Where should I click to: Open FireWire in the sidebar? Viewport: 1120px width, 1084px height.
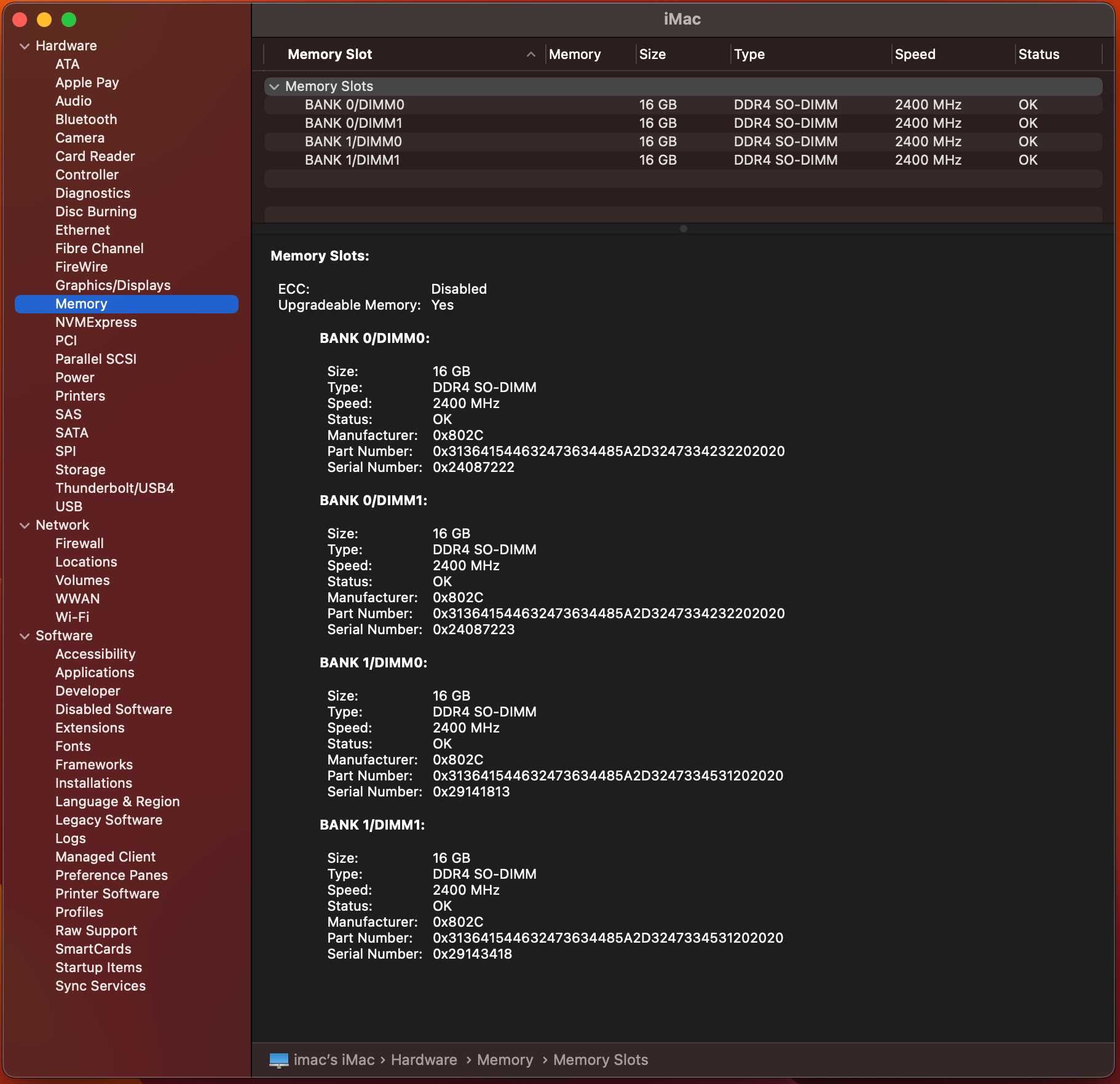coord(82,267)
